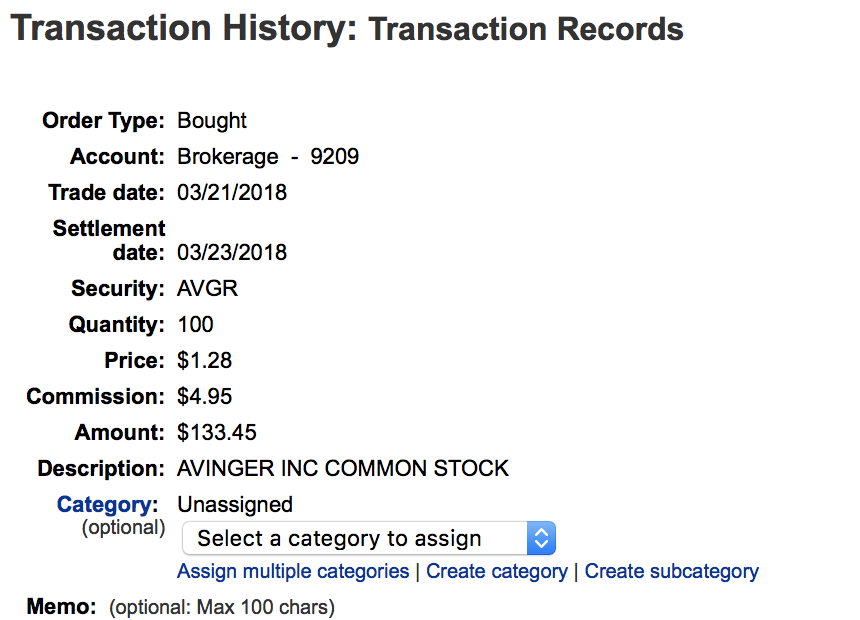Open the Select a category dropdown
The image size is (860, 620).
pos(355,539)
